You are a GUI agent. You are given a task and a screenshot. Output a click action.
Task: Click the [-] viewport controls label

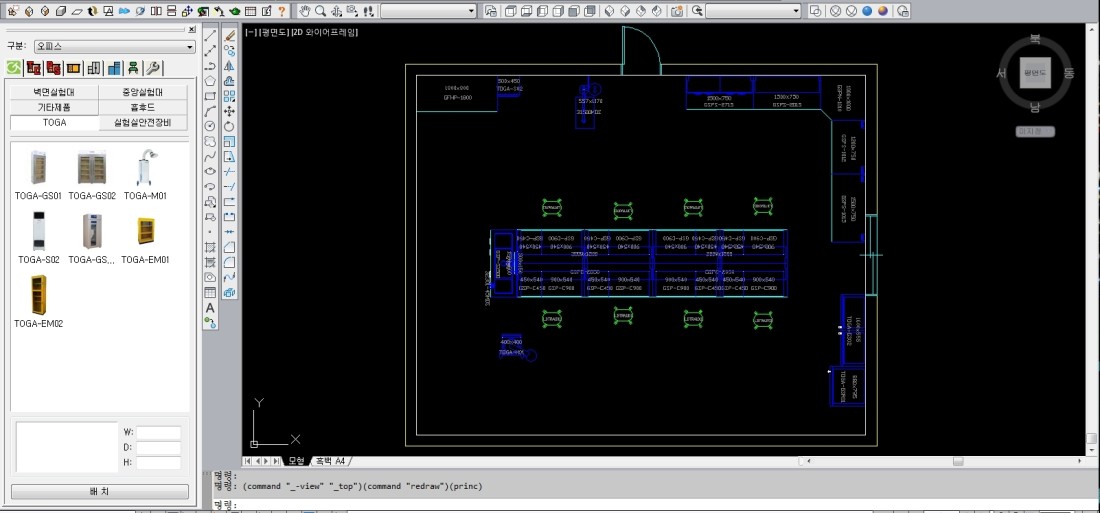click(250, 32)
